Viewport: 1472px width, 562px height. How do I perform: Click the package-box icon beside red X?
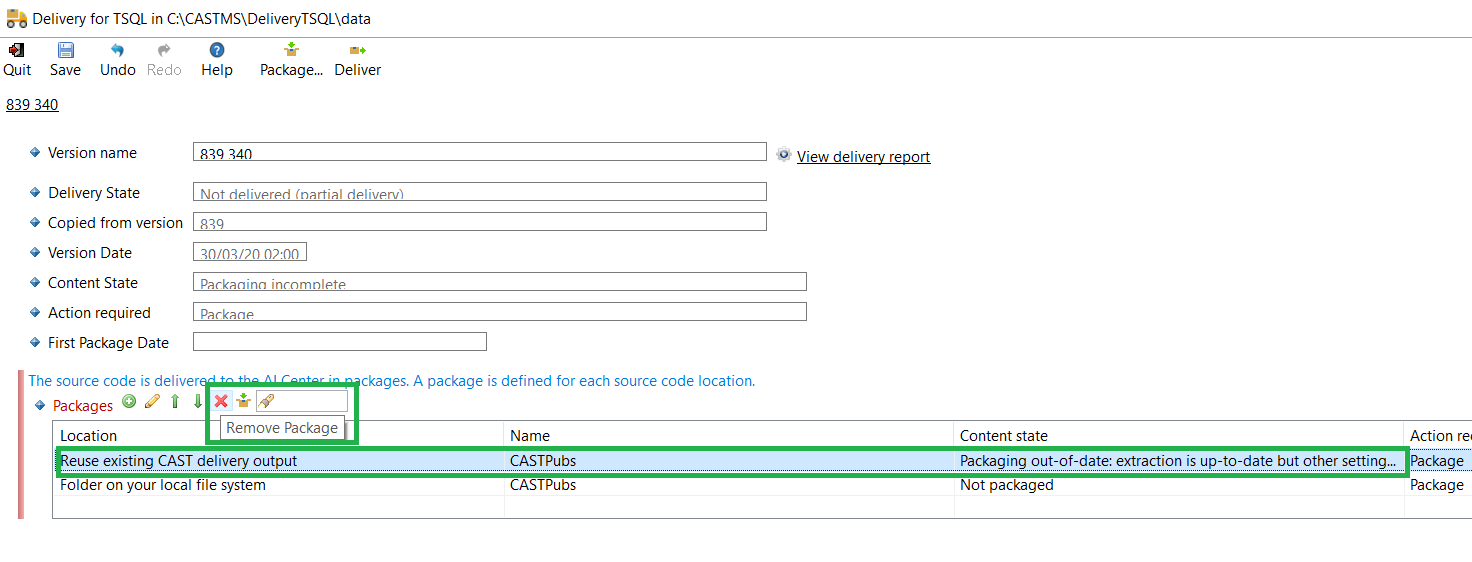(243, 401)
